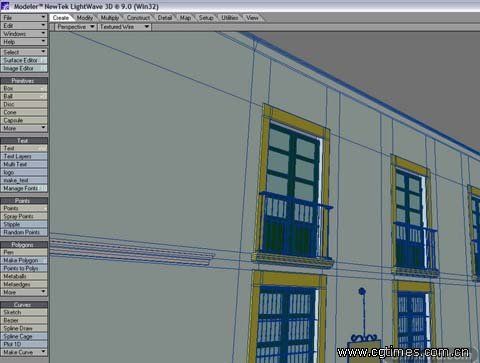Viewport: 480px width, 363px height.
Task: Switch to the Multiply tab
Action: (110, 18)
